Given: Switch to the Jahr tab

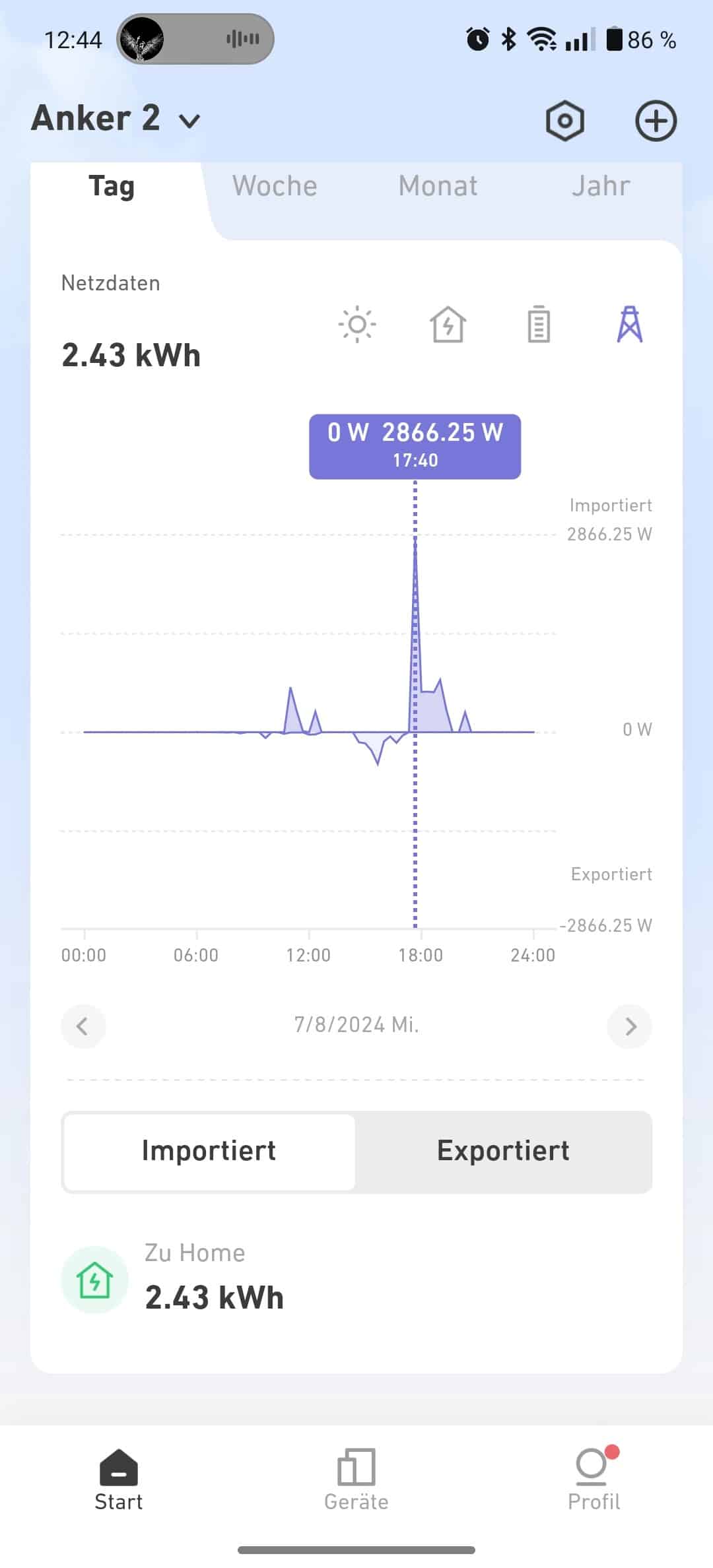Looking at the screenshot, I should point(601,186).
